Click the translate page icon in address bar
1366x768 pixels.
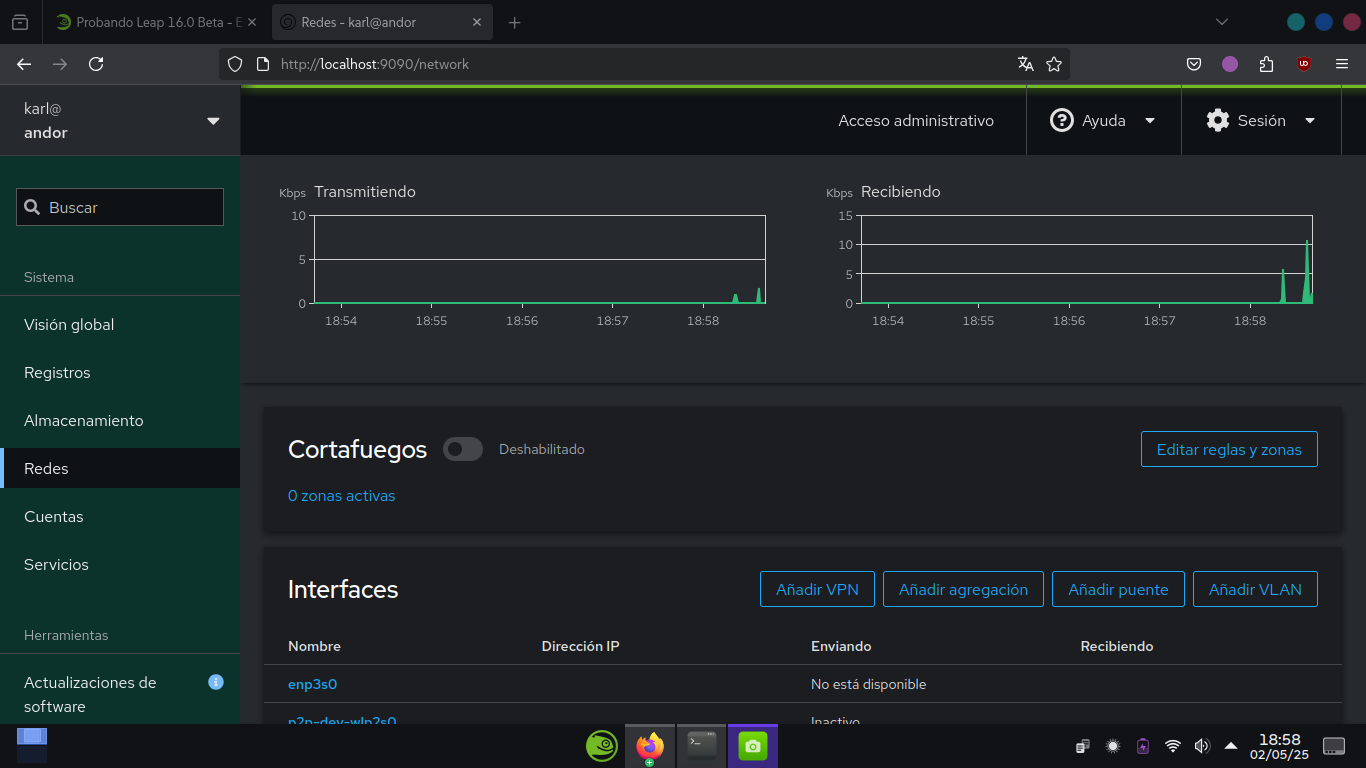pos(1025,64)
